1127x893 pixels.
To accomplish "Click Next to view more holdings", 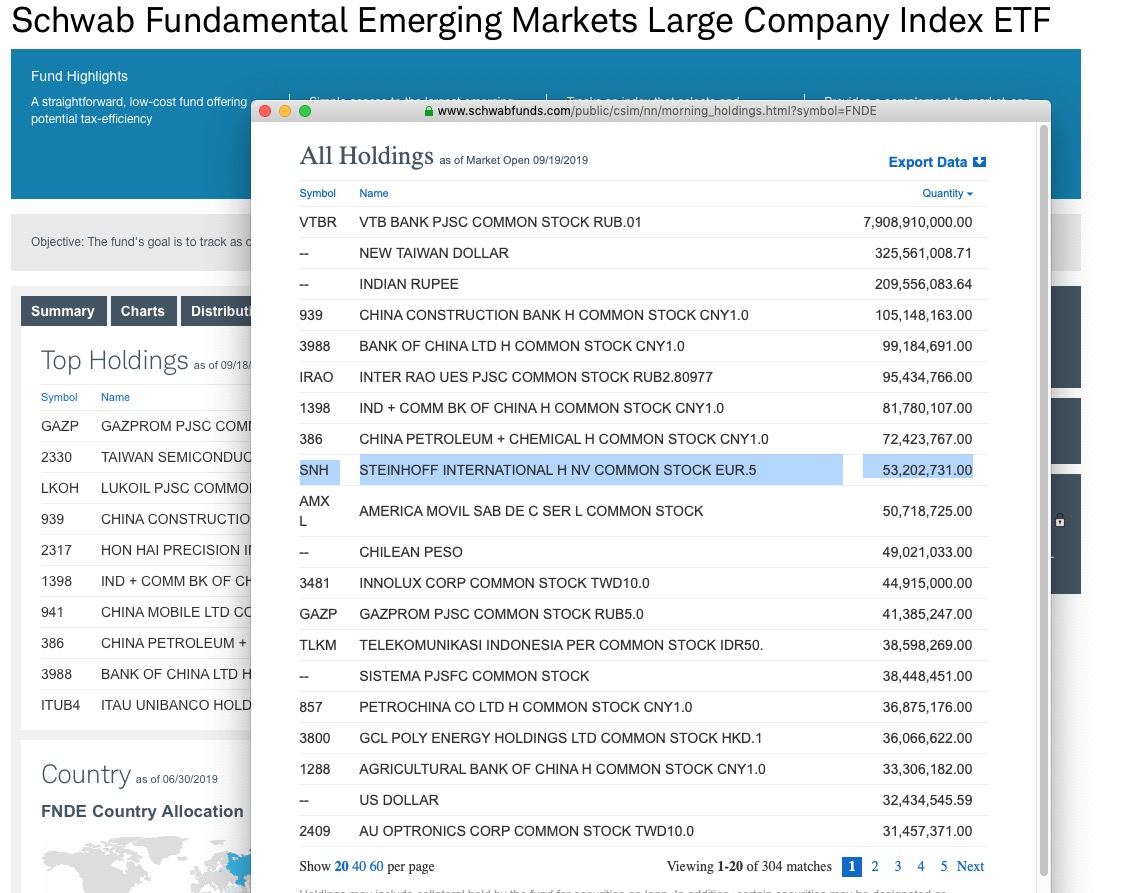I will pos(970,866).
